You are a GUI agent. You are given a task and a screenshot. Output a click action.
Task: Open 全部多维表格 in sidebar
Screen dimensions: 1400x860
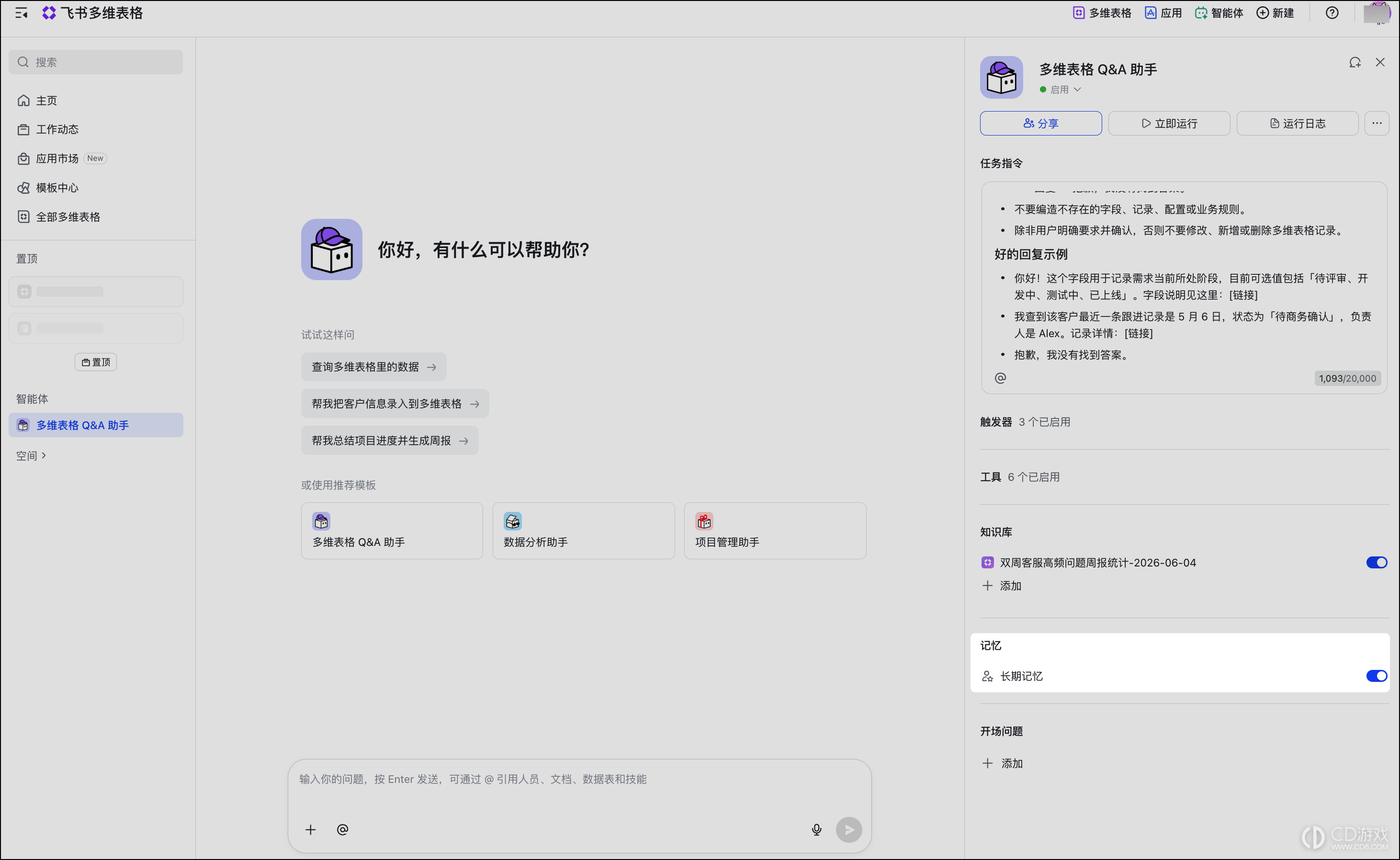(96, 216)
